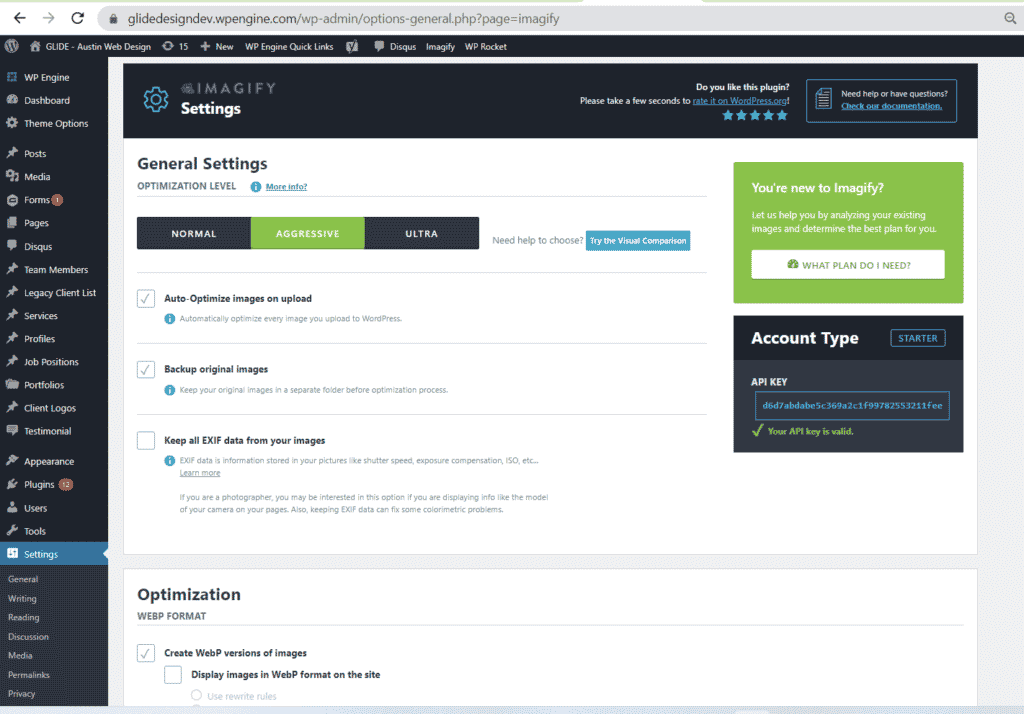
Task: Click What Plan Do I Need button
Action: [848, 265]
